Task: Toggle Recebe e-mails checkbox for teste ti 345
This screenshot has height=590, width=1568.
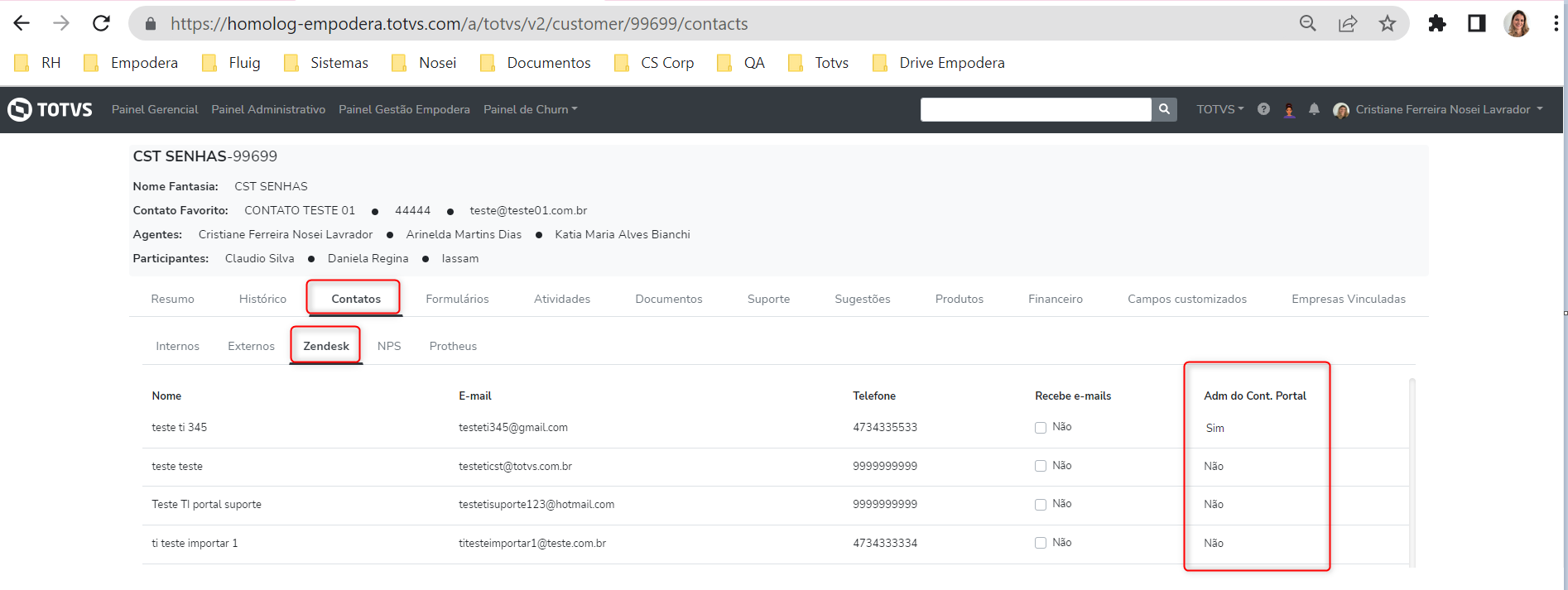Action: [x=1041, y=428]
